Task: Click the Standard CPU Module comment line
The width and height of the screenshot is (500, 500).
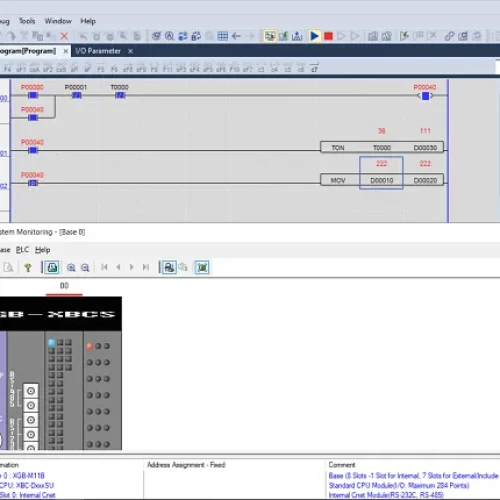Action: [x=399, y=485]
